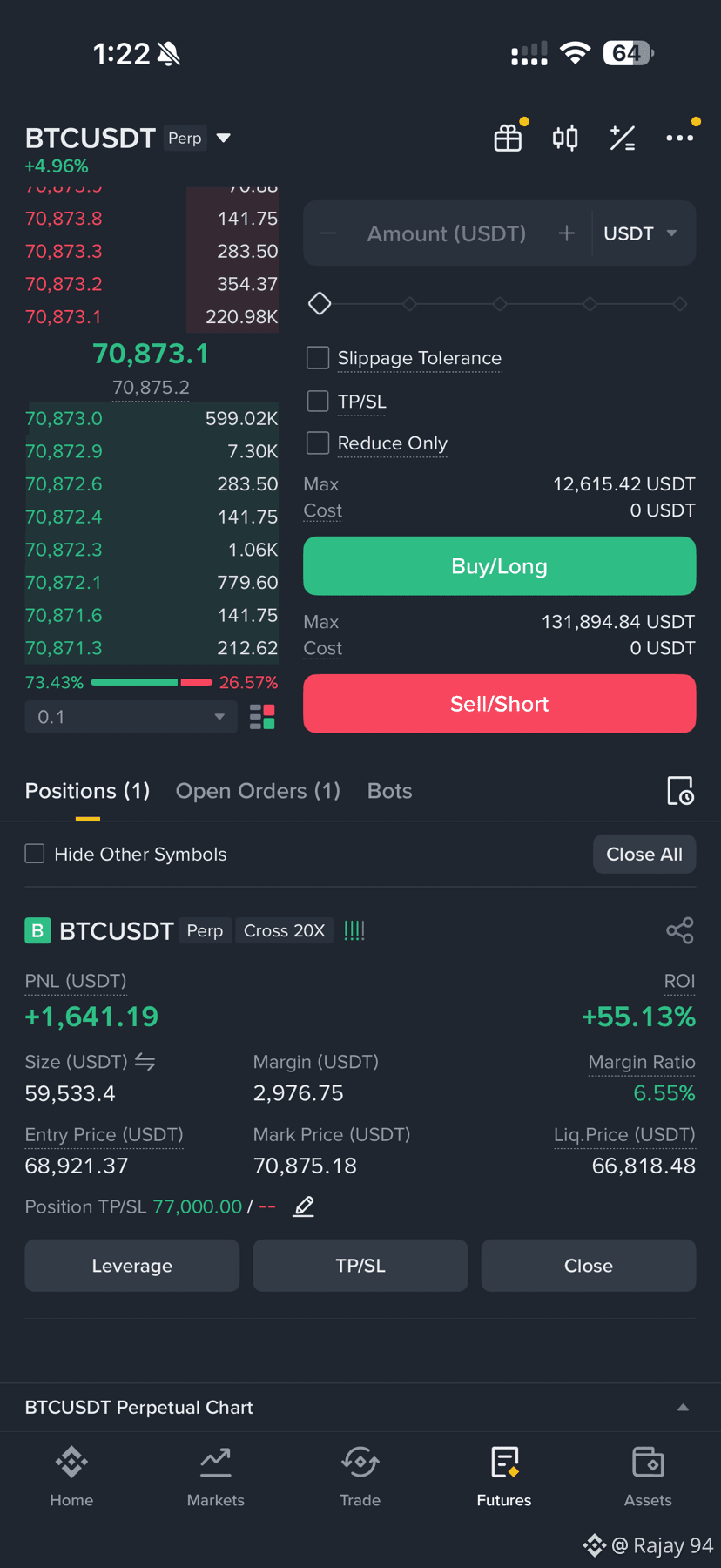This screenshot has width=721, height=1568.
Task: Open the three-dot more options menu
Action: pyautogui.click(x=680, y=138)
